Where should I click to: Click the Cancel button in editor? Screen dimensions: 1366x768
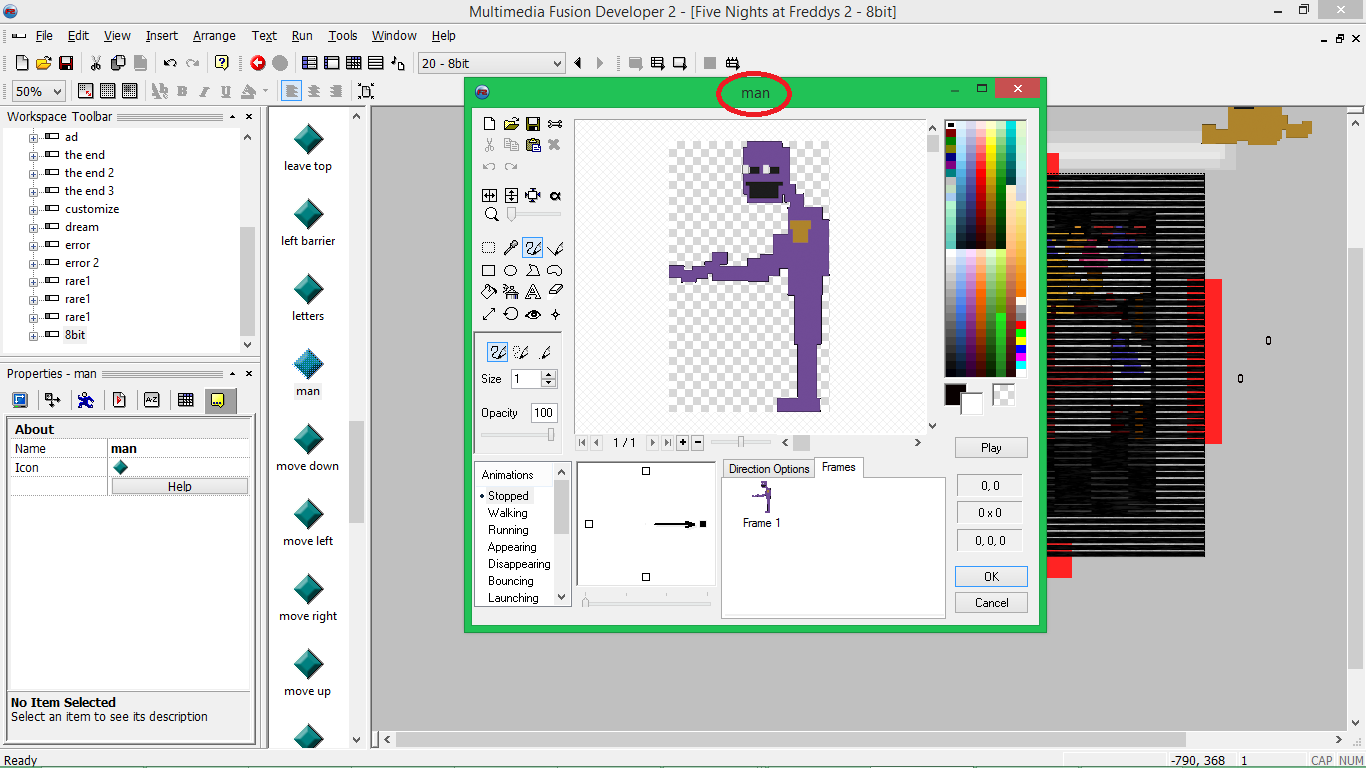click(991, 603)
